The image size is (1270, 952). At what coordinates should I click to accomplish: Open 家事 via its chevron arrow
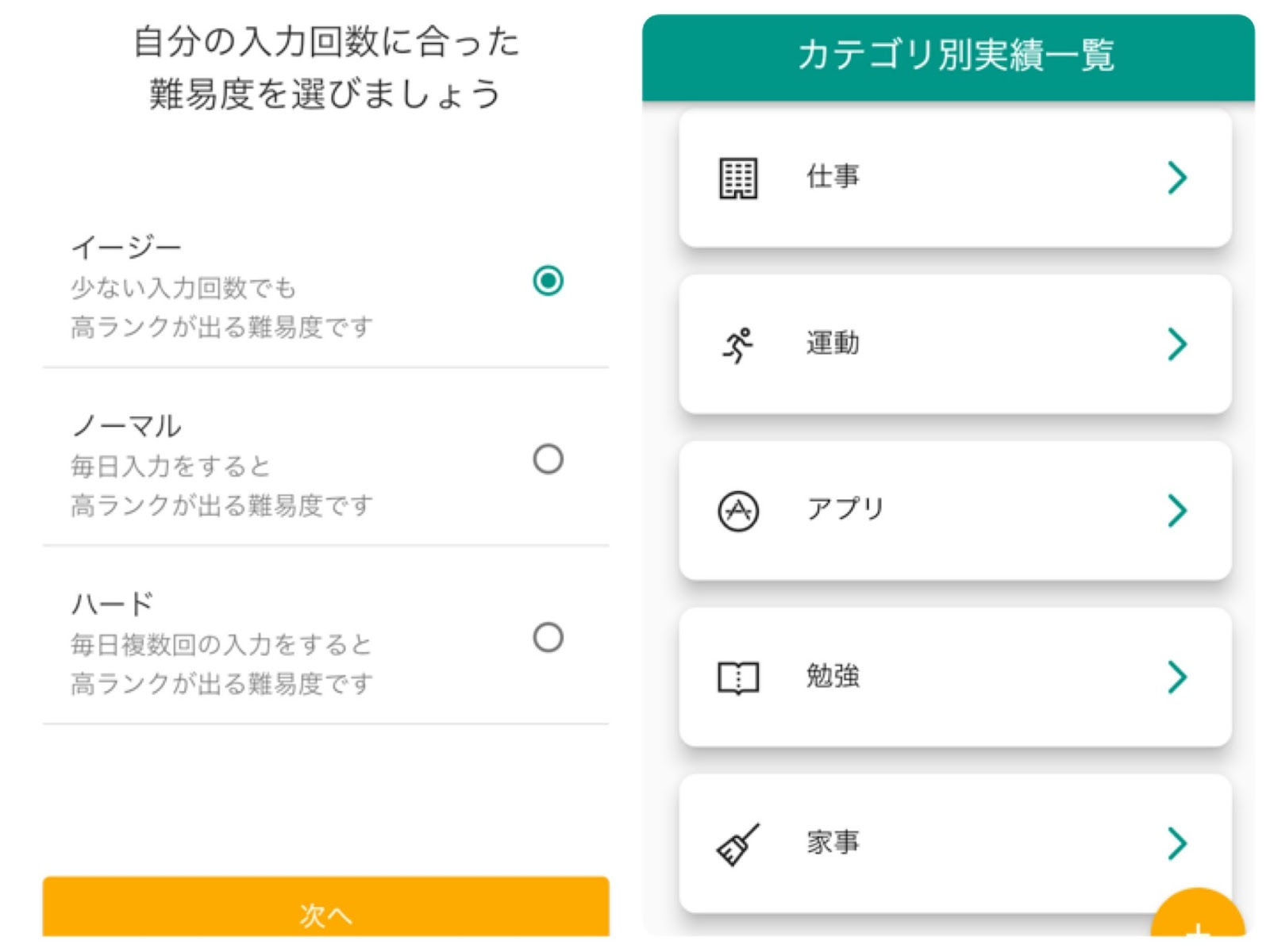click(x=1177, y=843)
